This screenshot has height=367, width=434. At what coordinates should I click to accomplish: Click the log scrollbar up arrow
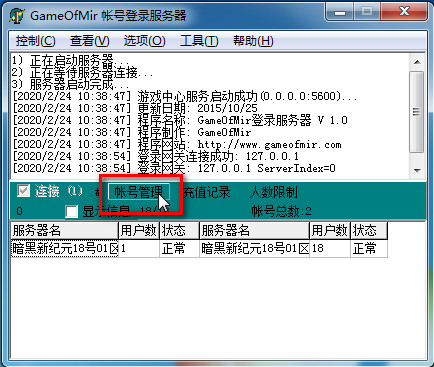[x=417, y=62]
